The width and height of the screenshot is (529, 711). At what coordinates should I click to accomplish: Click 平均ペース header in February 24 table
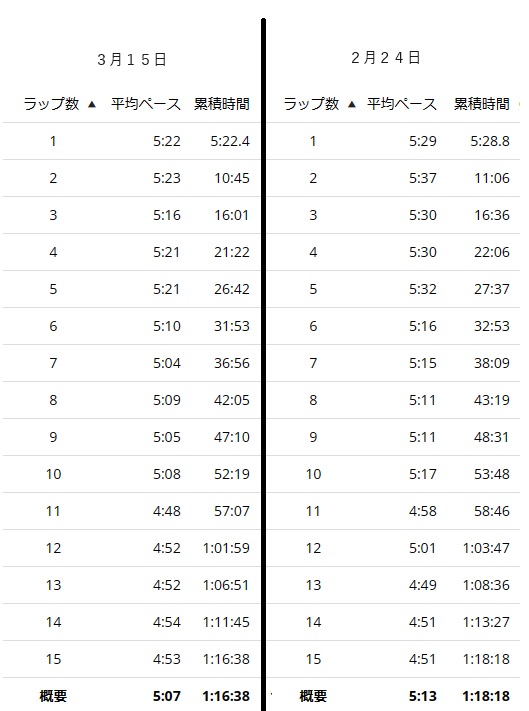(x=402, y=104)
